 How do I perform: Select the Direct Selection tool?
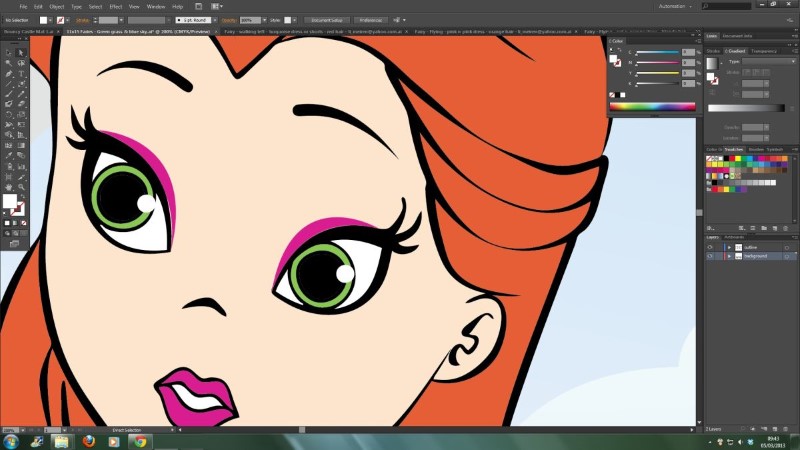(22, 52)
